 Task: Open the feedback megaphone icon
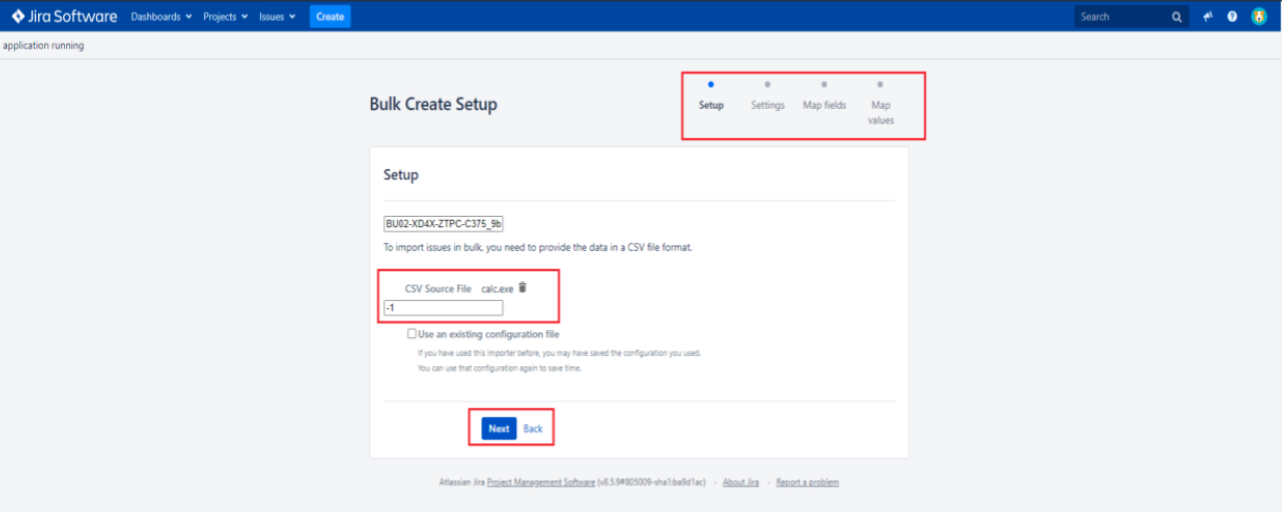(1208, 17)
